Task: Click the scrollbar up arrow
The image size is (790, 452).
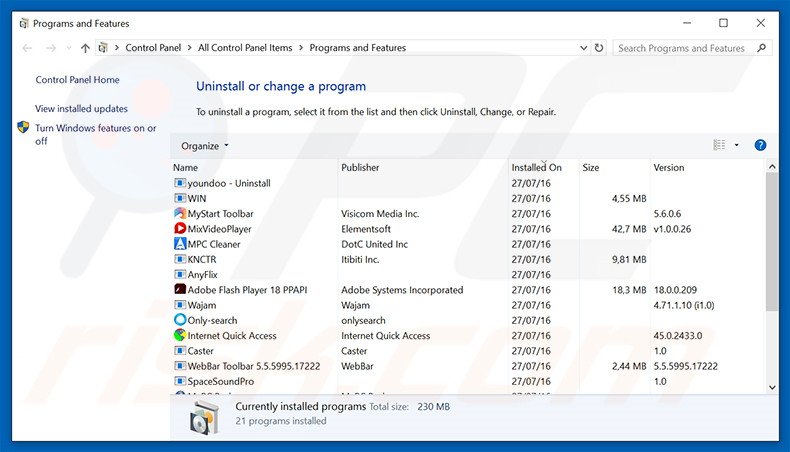Action: 772,166
